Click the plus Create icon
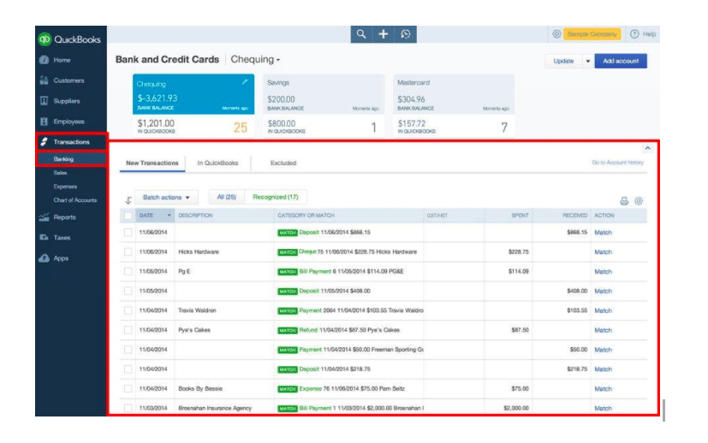The height and width of the screenshot is (443, 708). [383, 34]
